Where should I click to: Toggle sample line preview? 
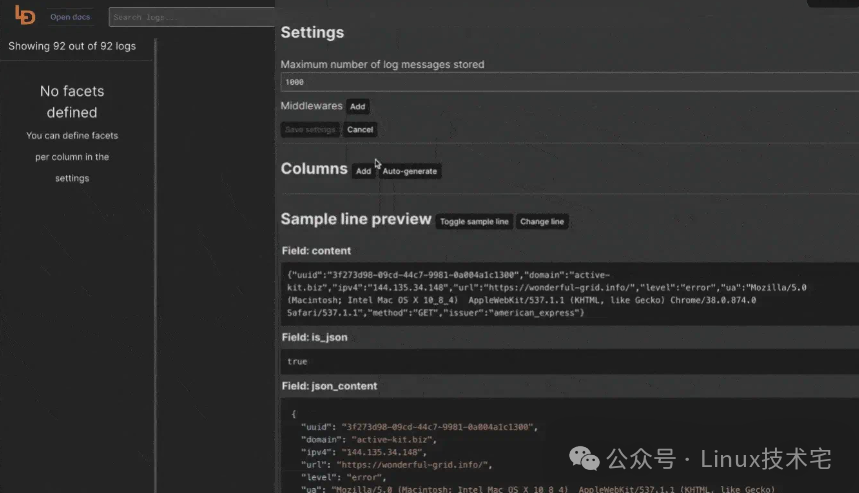474,221
